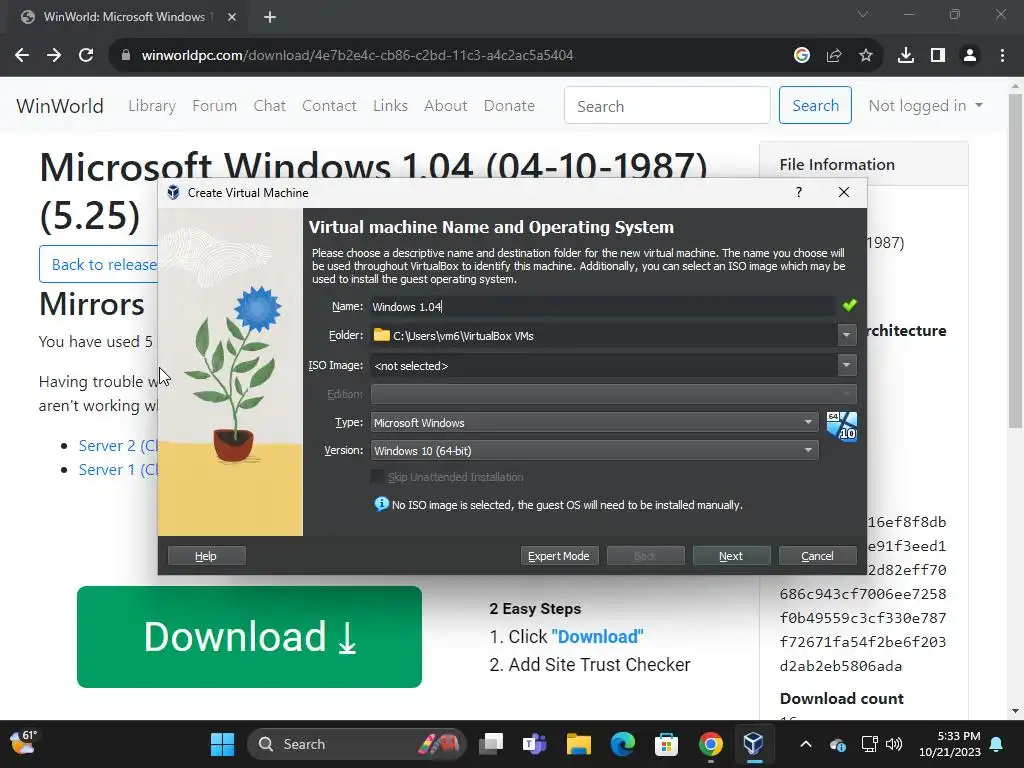Screen dimensions: 1024x768
Task: Toggle the Chrome side panel icon
Action: click(x=938, y=56)
